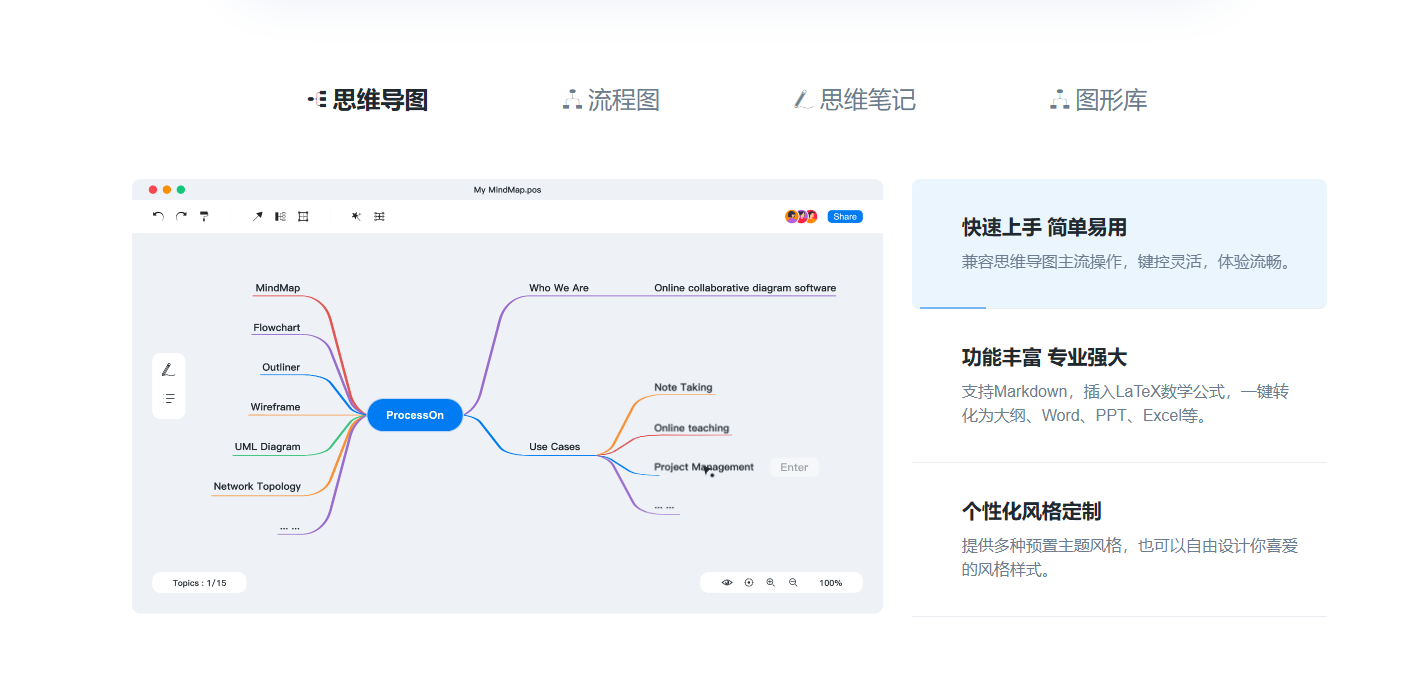The image size is (1418, 692).
Task: Click the mind map icon beside 思维导图
Action: [317, 100]
